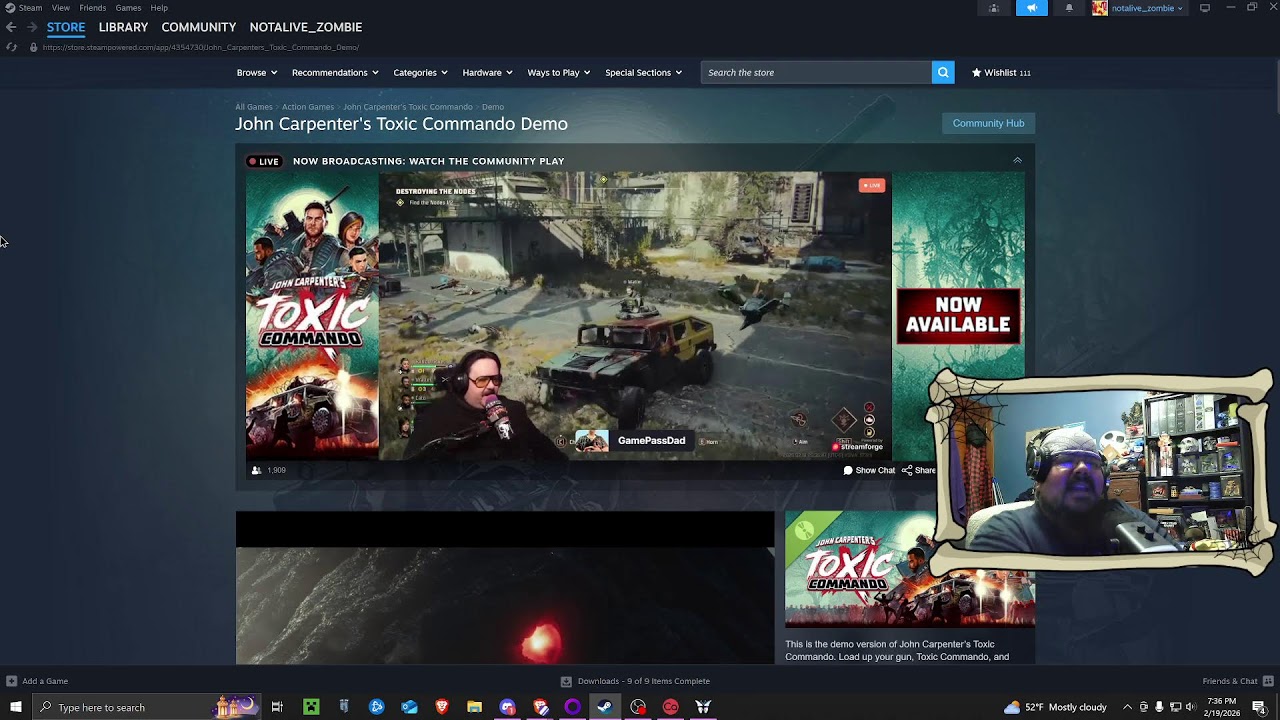Click the Downloads icon in the bottom bar

566,681
